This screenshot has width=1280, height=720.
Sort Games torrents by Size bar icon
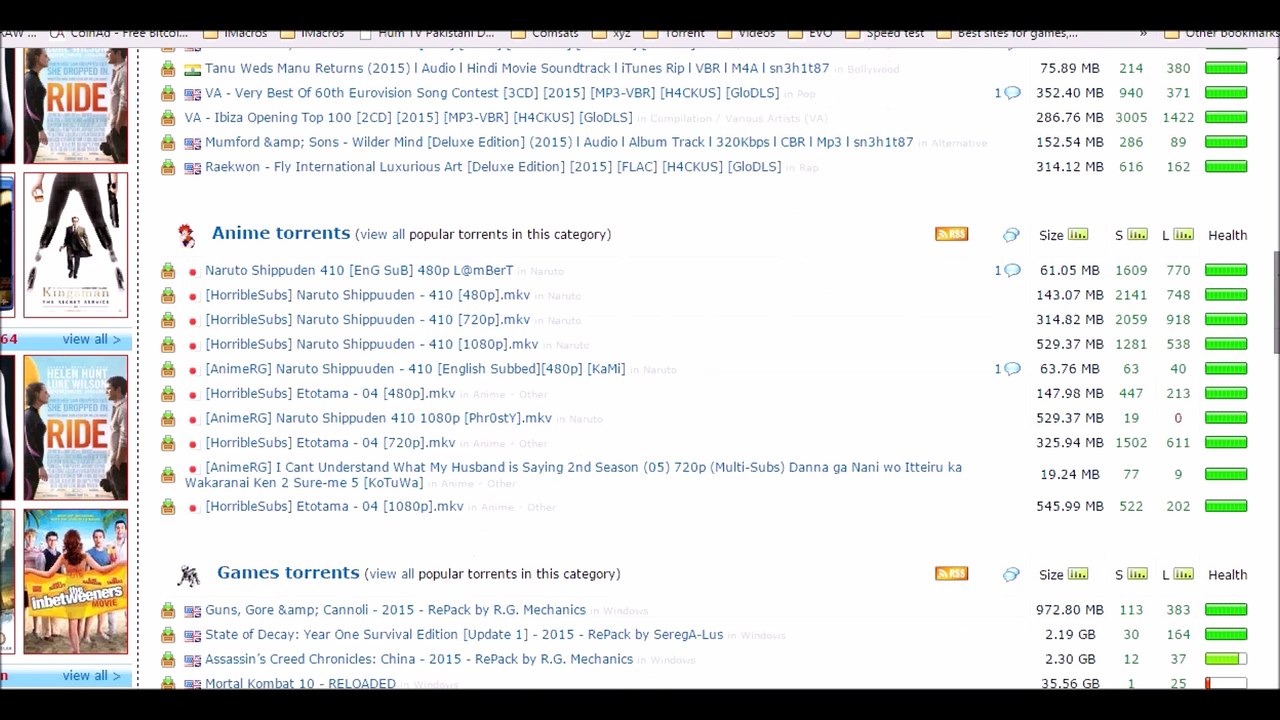pos(1077,574)
